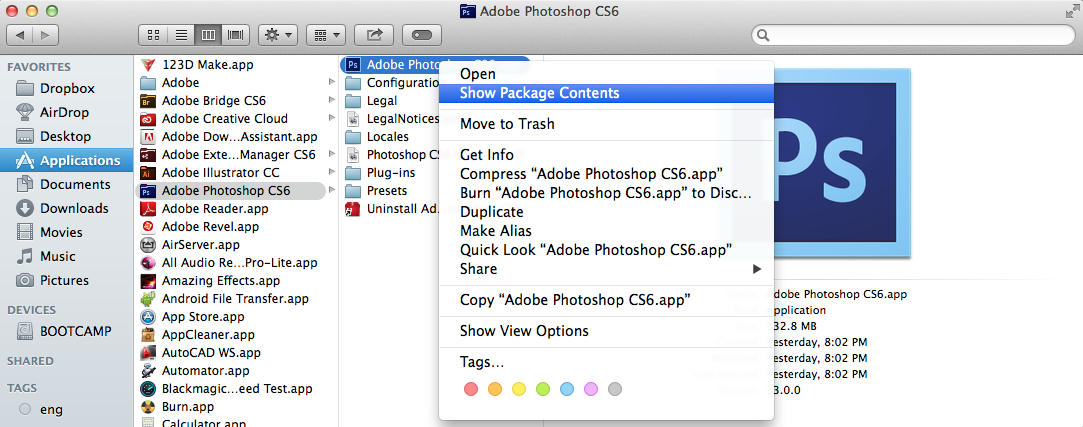Apply the purple tag color
The height and width of the screenshot is (427, 1083).
click(x=591, y=389)
